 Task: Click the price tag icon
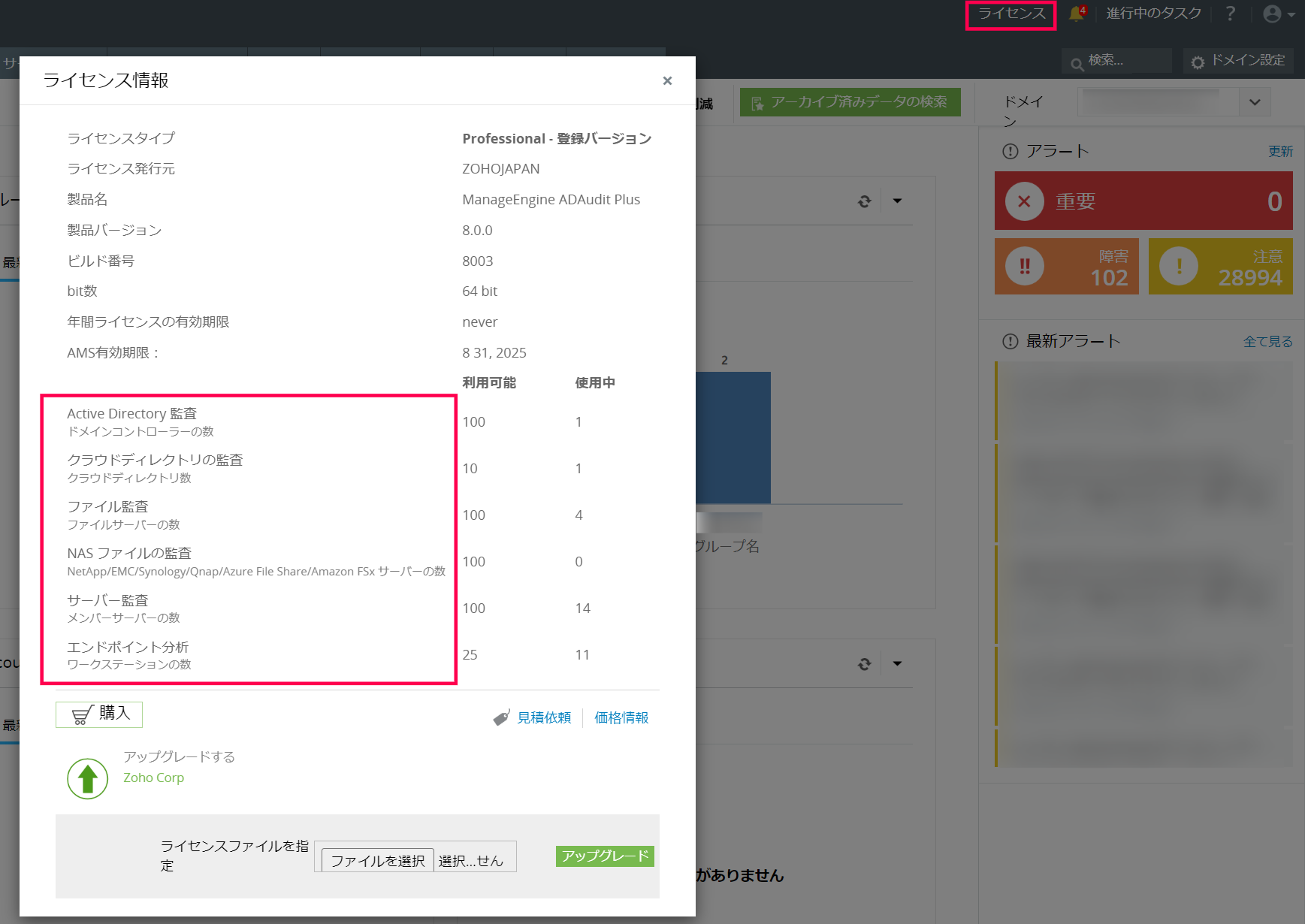point(501,718)
